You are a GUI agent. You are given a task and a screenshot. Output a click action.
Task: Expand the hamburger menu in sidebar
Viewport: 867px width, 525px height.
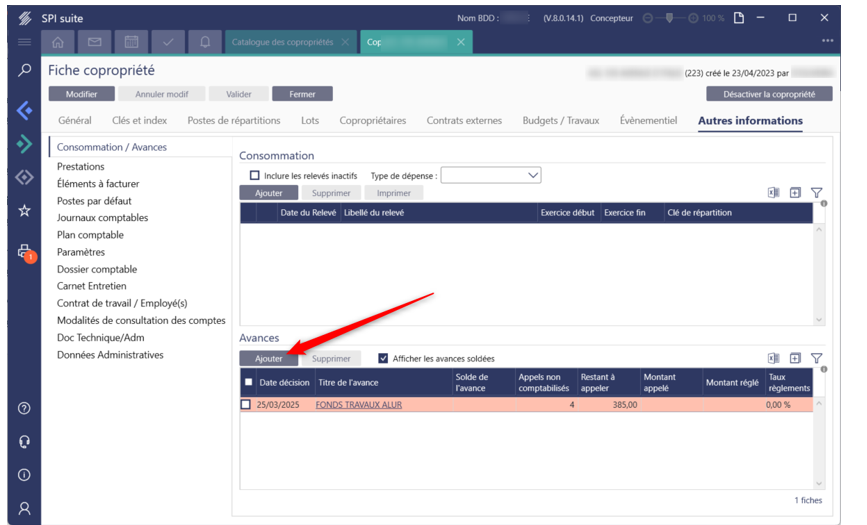tap(24, 42)
